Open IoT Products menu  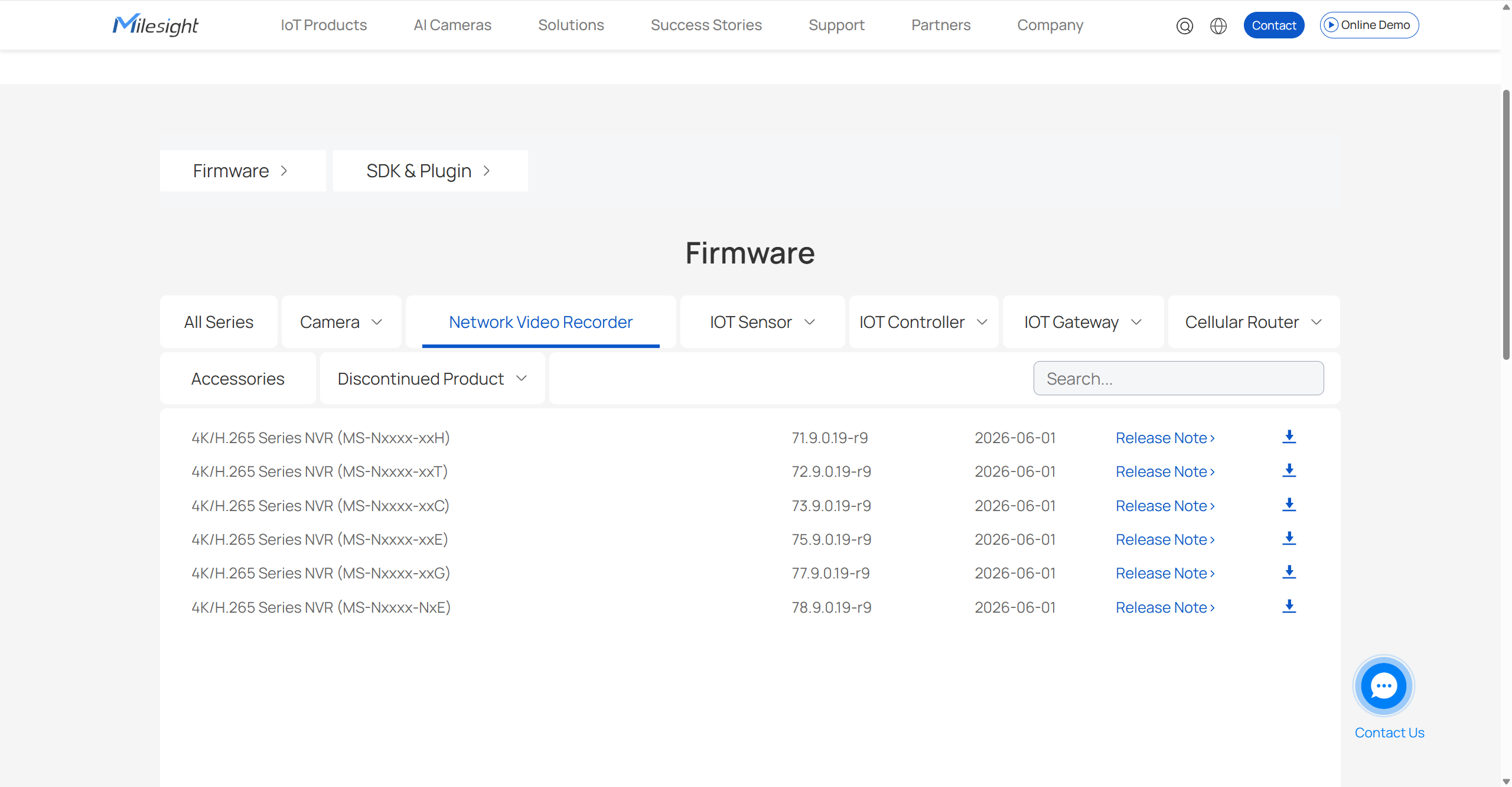click(x=324, y=25)
